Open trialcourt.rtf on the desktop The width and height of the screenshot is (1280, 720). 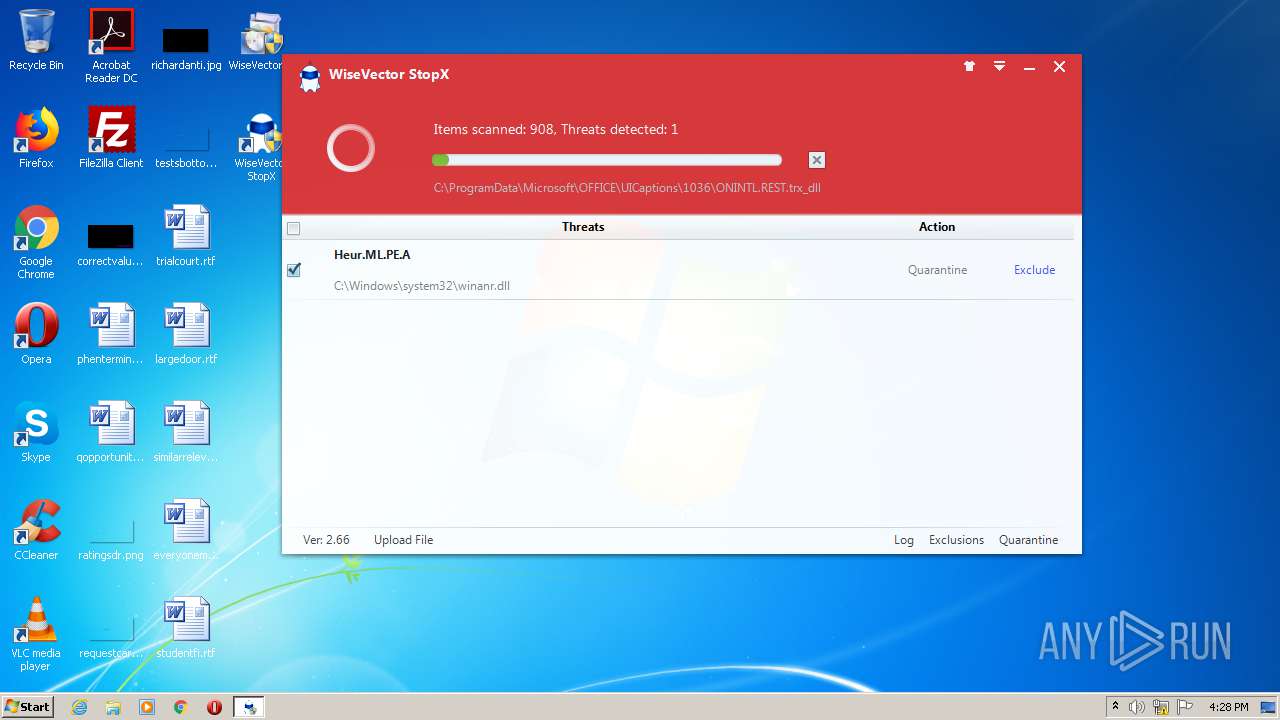[x=186, y=236]
